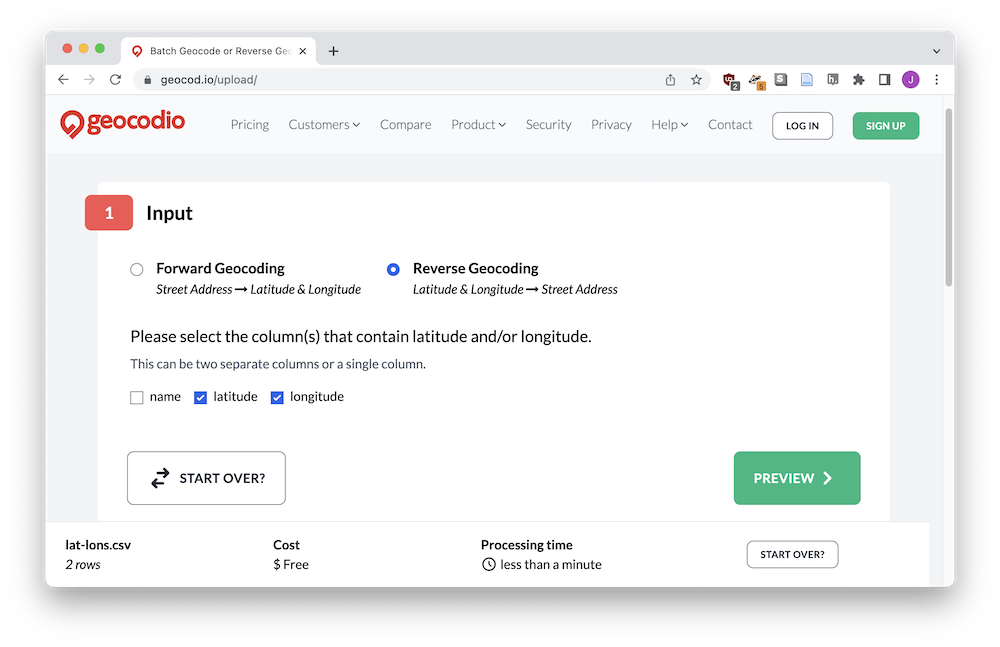The width and height of the screenshot is (1000, 647).
Task: Reload the page with refresh icon
Action: 115,80
